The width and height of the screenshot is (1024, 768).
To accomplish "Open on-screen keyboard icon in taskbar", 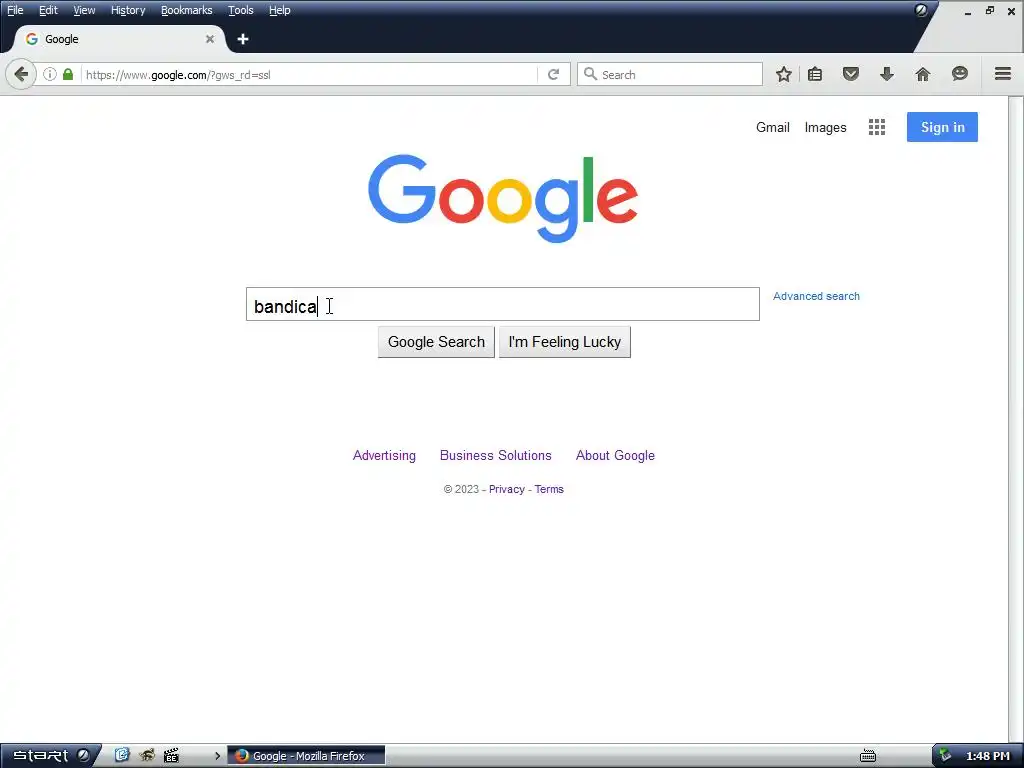I will coord(868,756).
